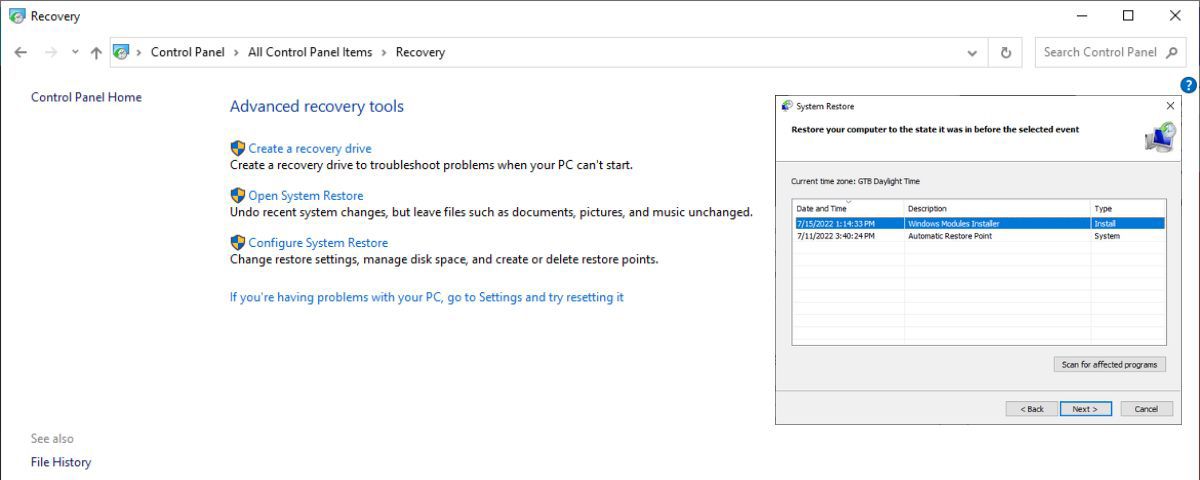The height and width of the screenshot is (480, 1200).
Task: Click the Next button in System Restore
Action: [1085, 409]
